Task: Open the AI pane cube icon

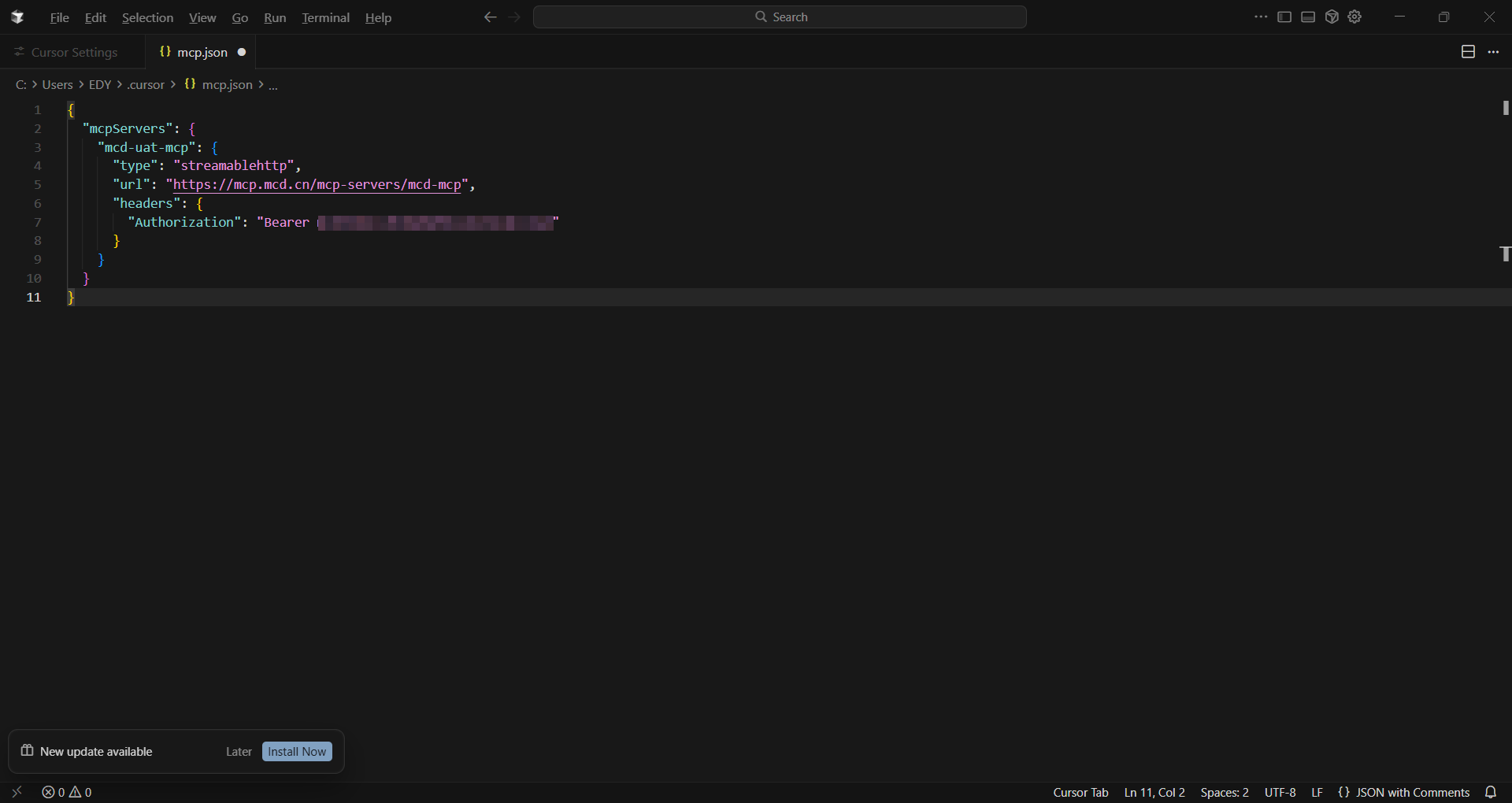Action: point(1332,17)
